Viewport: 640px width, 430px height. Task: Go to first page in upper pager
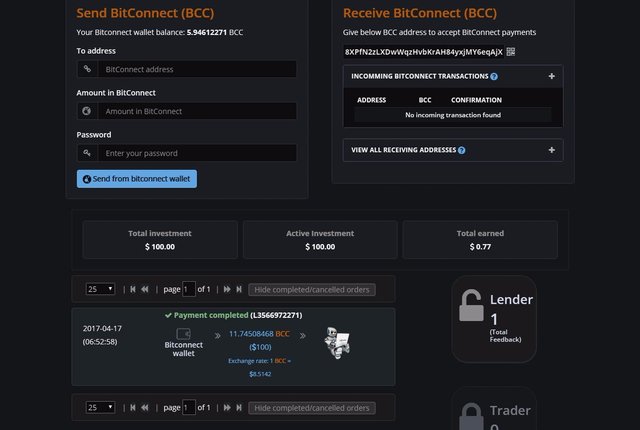point(133,289)
